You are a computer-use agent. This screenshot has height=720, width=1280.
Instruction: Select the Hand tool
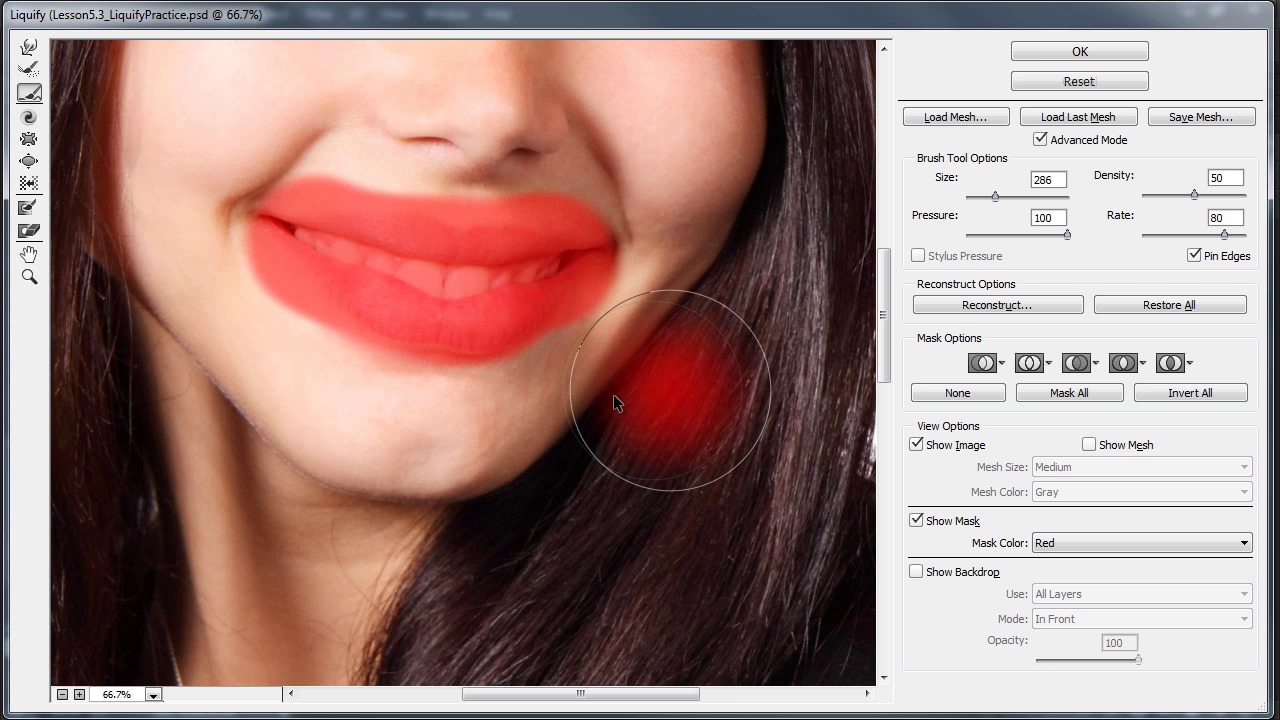tap(29, 254)
